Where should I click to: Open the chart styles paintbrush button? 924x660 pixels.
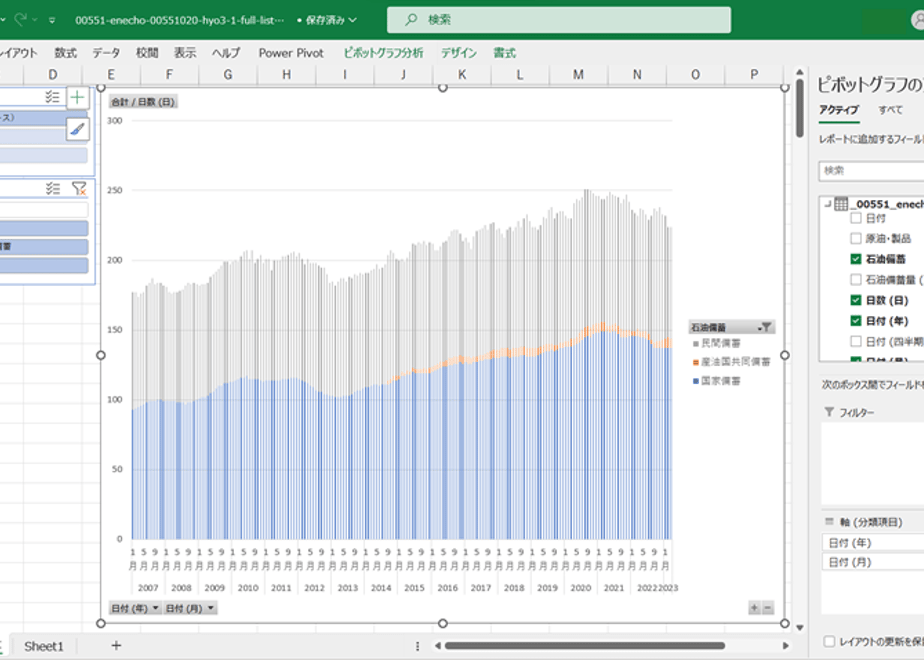(x=77, y=129)
